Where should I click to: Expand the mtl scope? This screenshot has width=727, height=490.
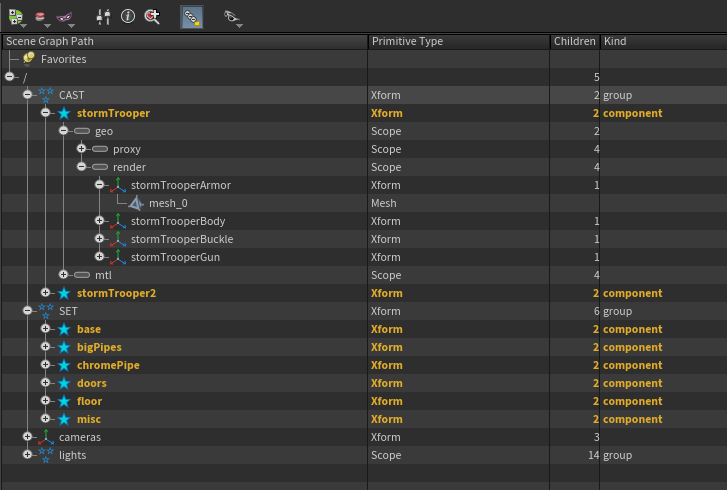tap(64, 274)
